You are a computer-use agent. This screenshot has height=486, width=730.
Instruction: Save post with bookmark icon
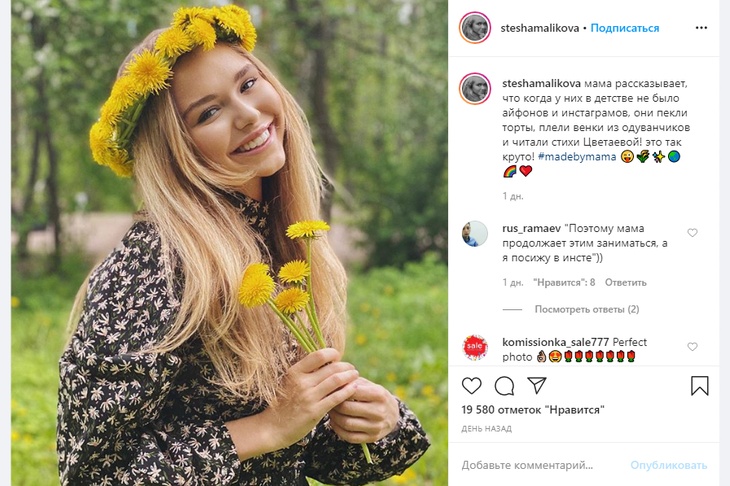pyautogui.click(x=699, y=386)
